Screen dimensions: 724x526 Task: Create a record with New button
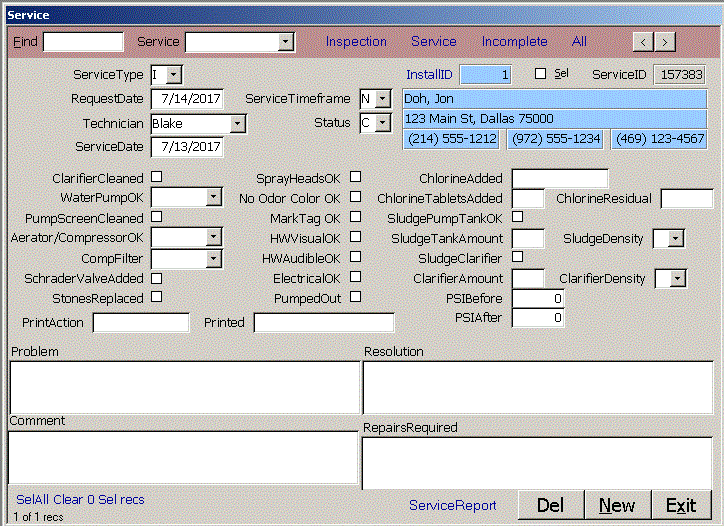click(617, 505)
